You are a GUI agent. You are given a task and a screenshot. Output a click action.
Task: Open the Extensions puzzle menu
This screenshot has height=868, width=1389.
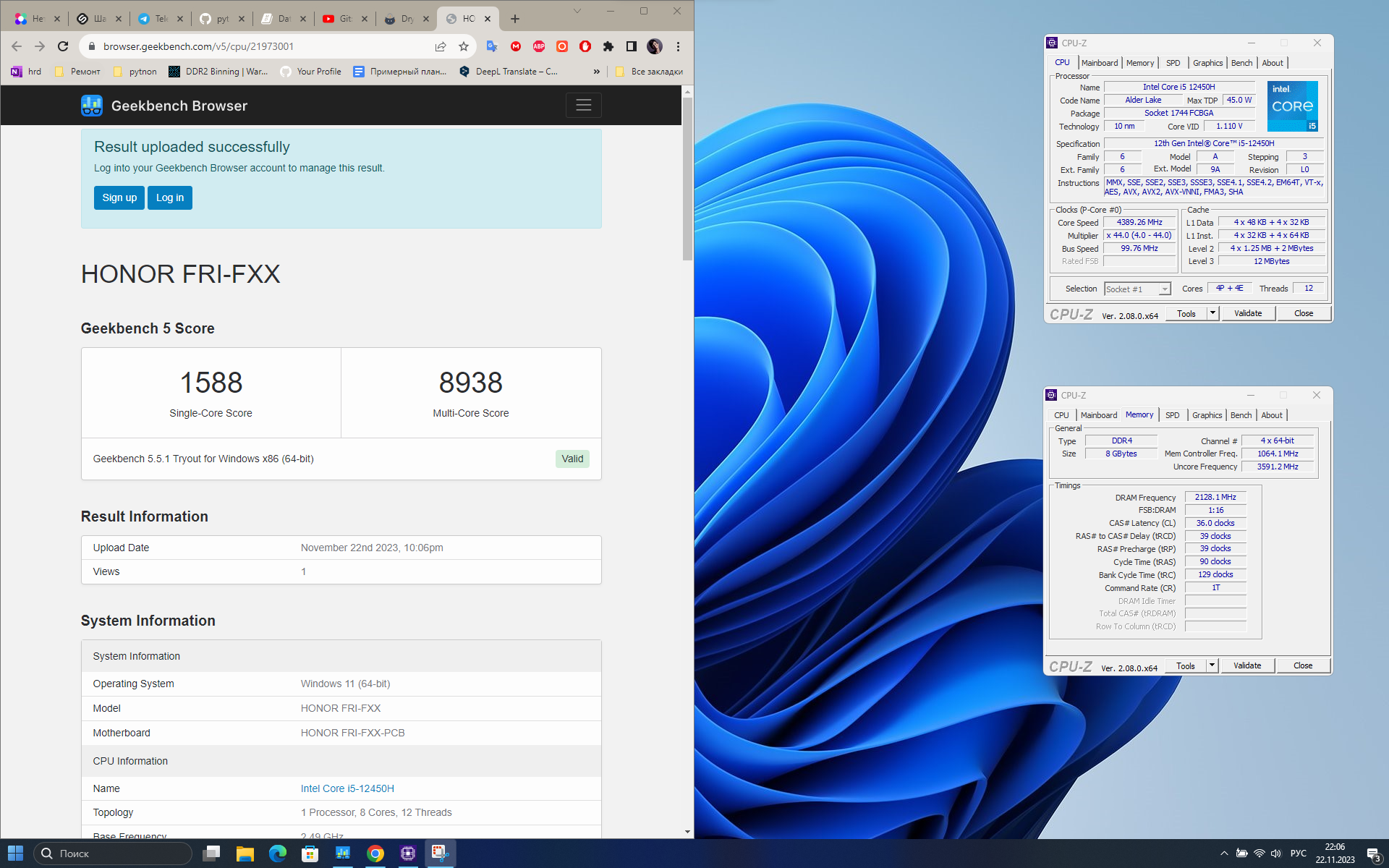tap(608, 46)
